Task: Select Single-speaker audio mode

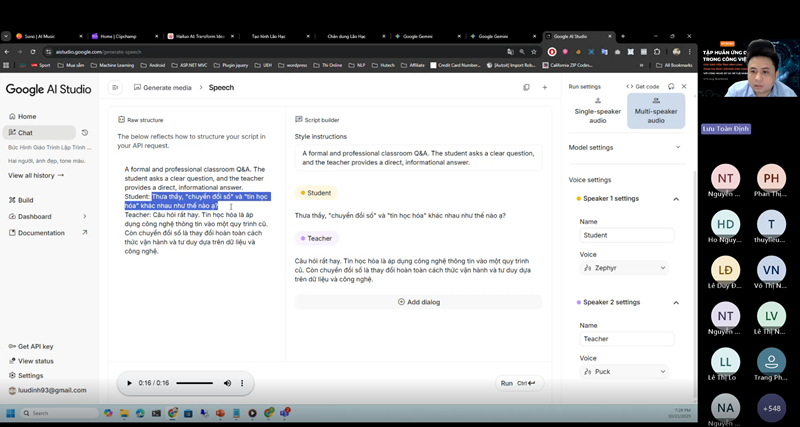Action: [598, 111]
